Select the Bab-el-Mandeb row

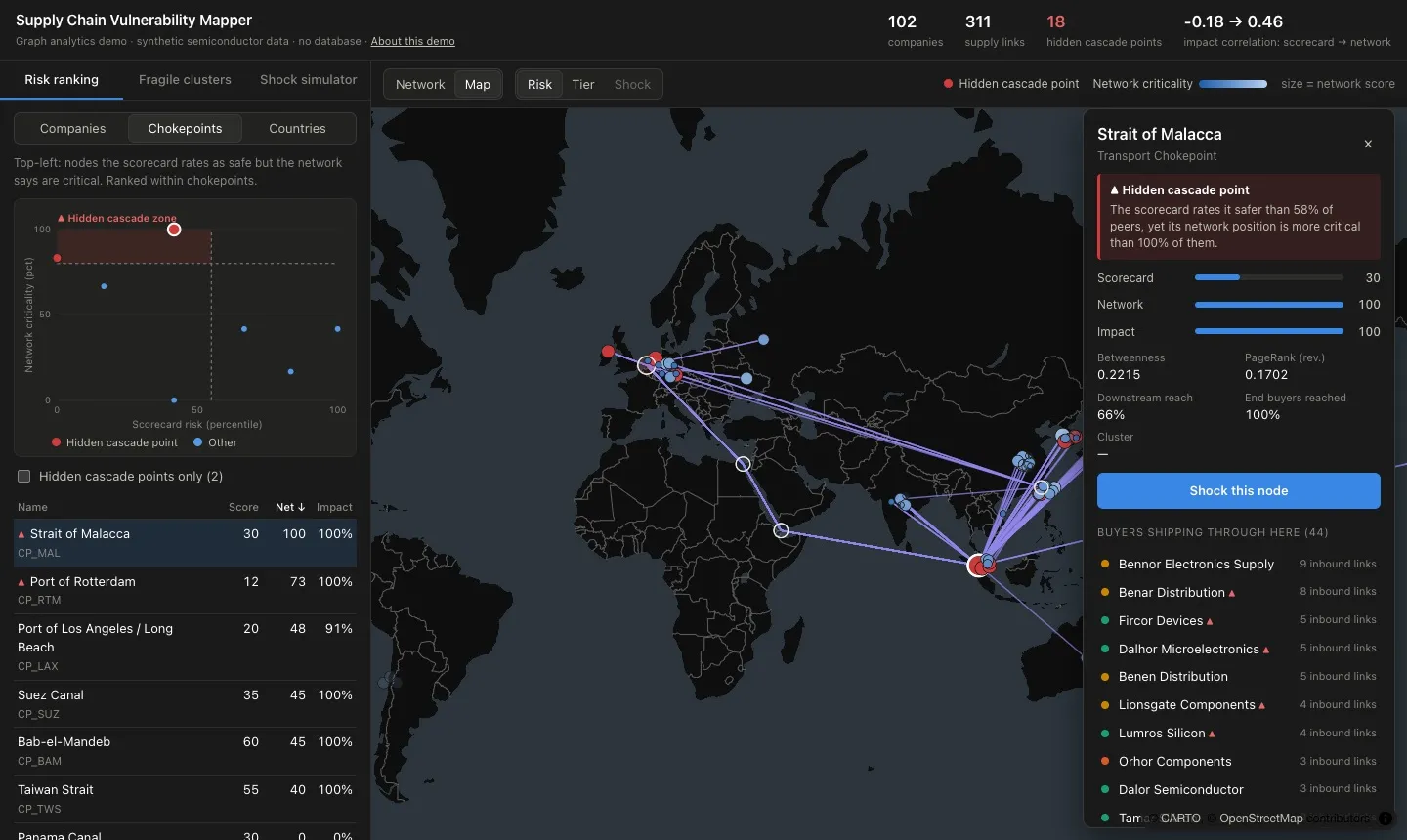click(185, 751)
